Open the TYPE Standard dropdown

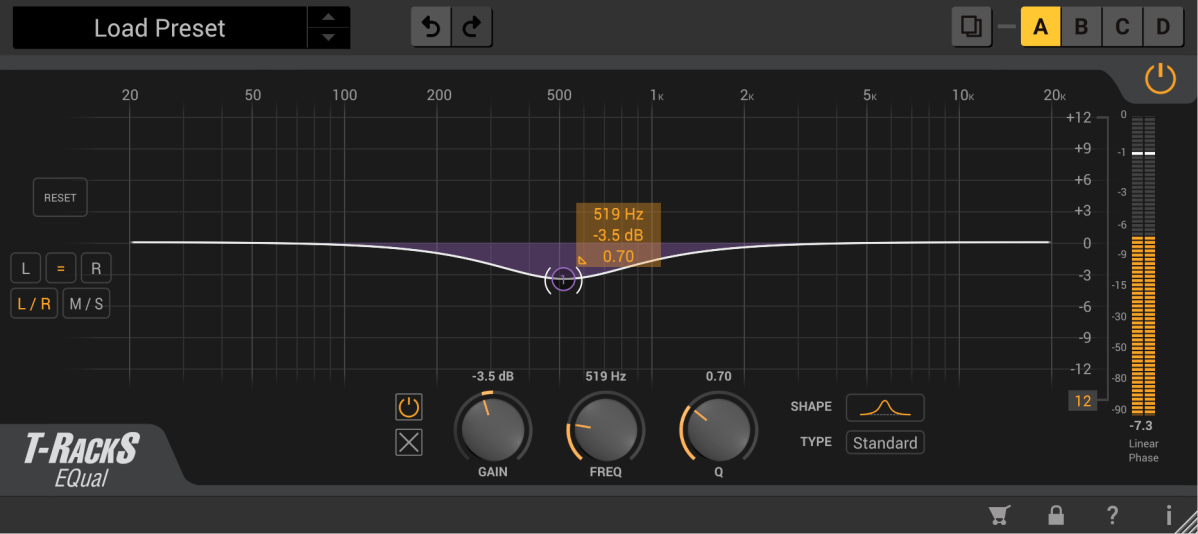[885, 443]
